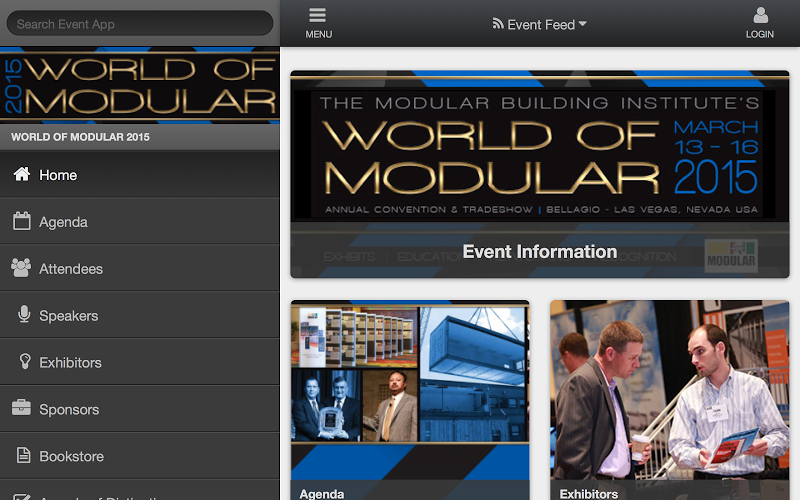This screenshot has height=500, width=800.
Task: Click the Exhibitors tile caption
Action: (x=589, y=493)
